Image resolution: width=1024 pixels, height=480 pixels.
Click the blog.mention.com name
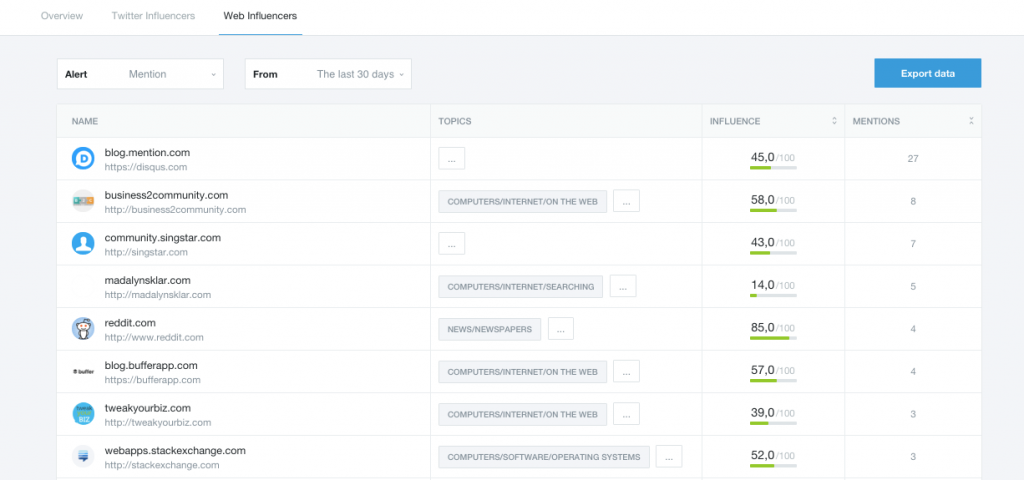tap(147, 153)
